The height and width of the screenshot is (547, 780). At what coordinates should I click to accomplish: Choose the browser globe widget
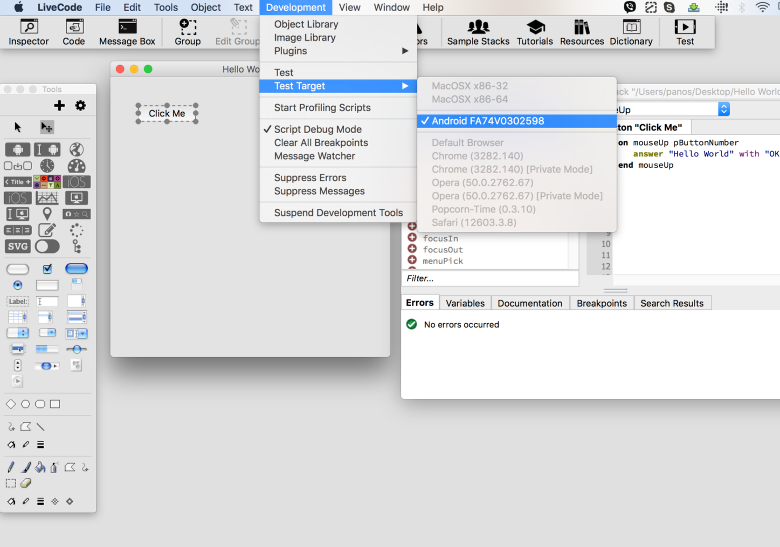tap(76, 149)
